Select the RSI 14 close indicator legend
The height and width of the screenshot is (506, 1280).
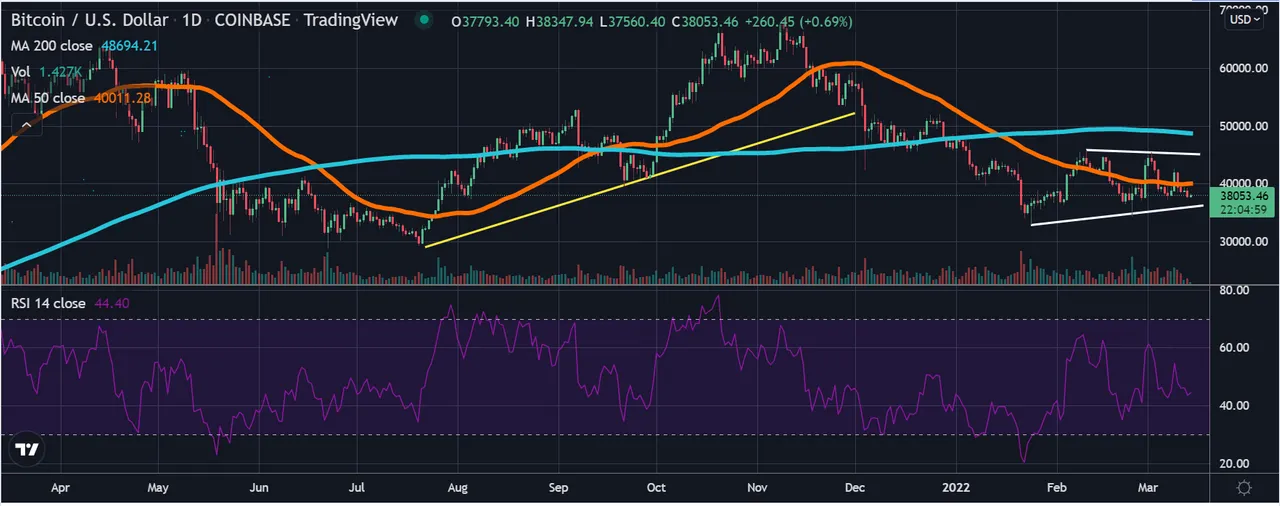(49, 303)
